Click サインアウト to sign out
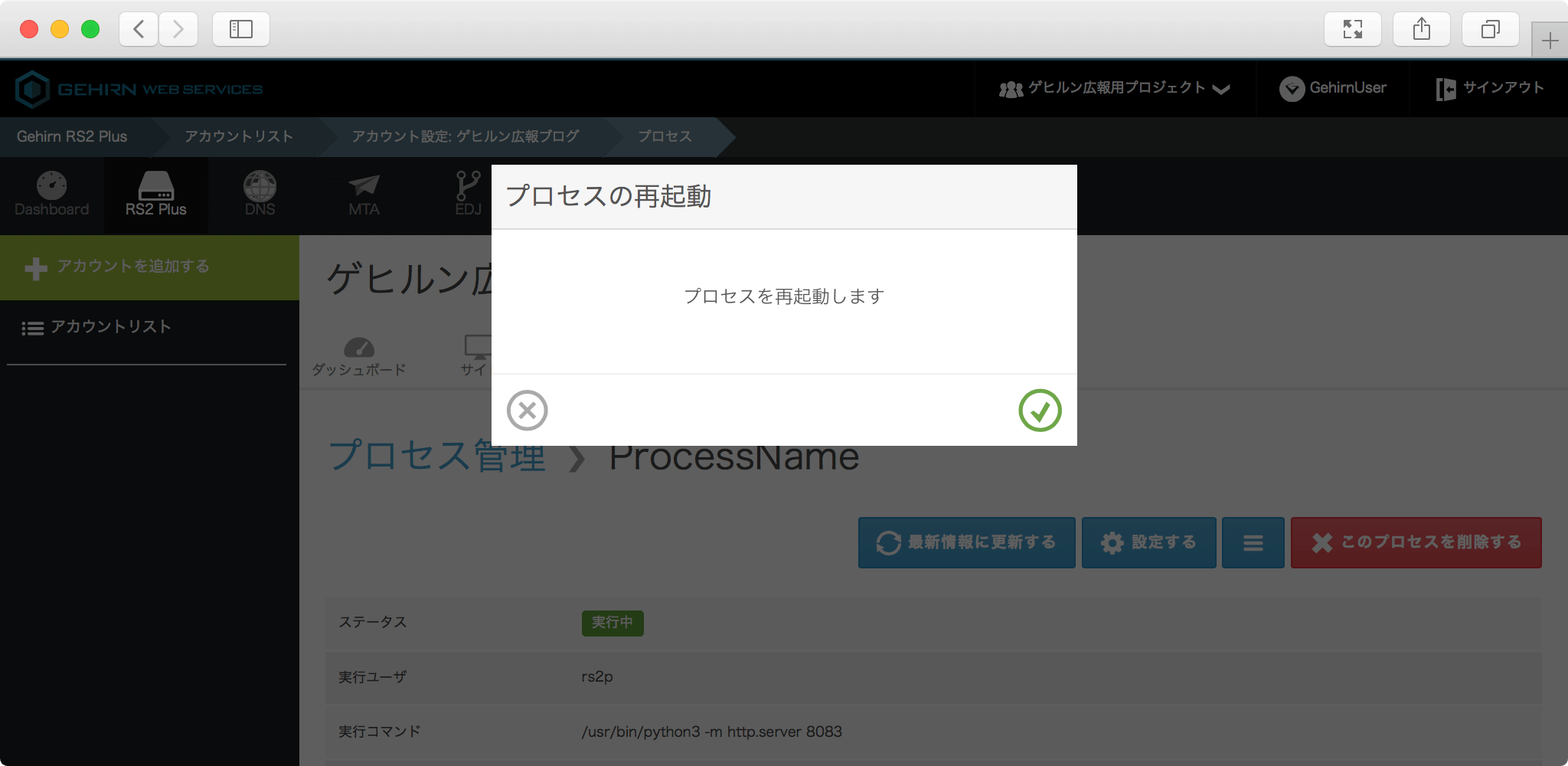Image resolution: width=1568 pixels, height=766 pixels. tap(1490, 89)
